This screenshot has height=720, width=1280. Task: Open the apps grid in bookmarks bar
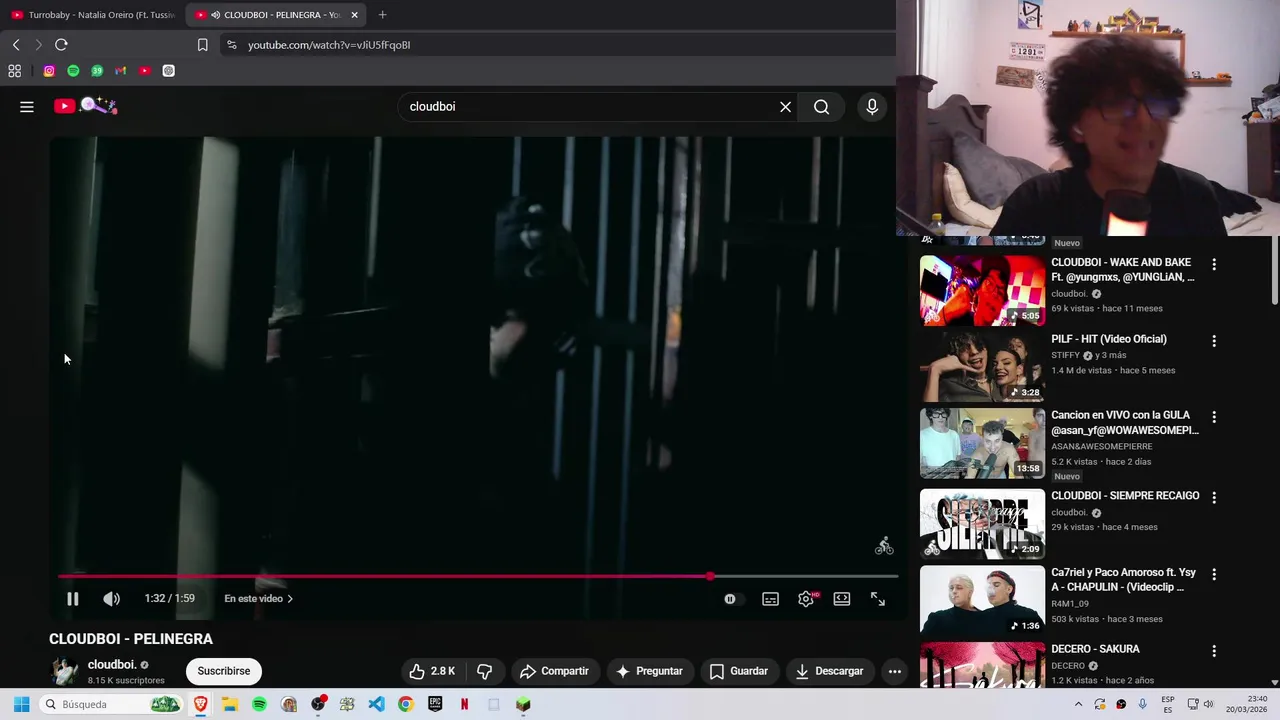point(15,71)
